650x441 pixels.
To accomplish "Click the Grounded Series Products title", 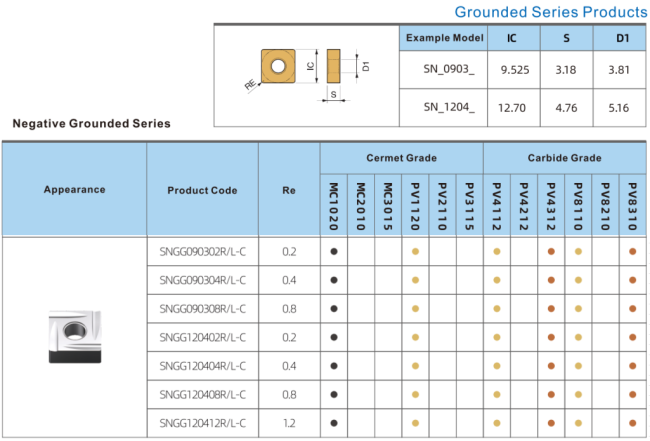I will pos(550,12).
